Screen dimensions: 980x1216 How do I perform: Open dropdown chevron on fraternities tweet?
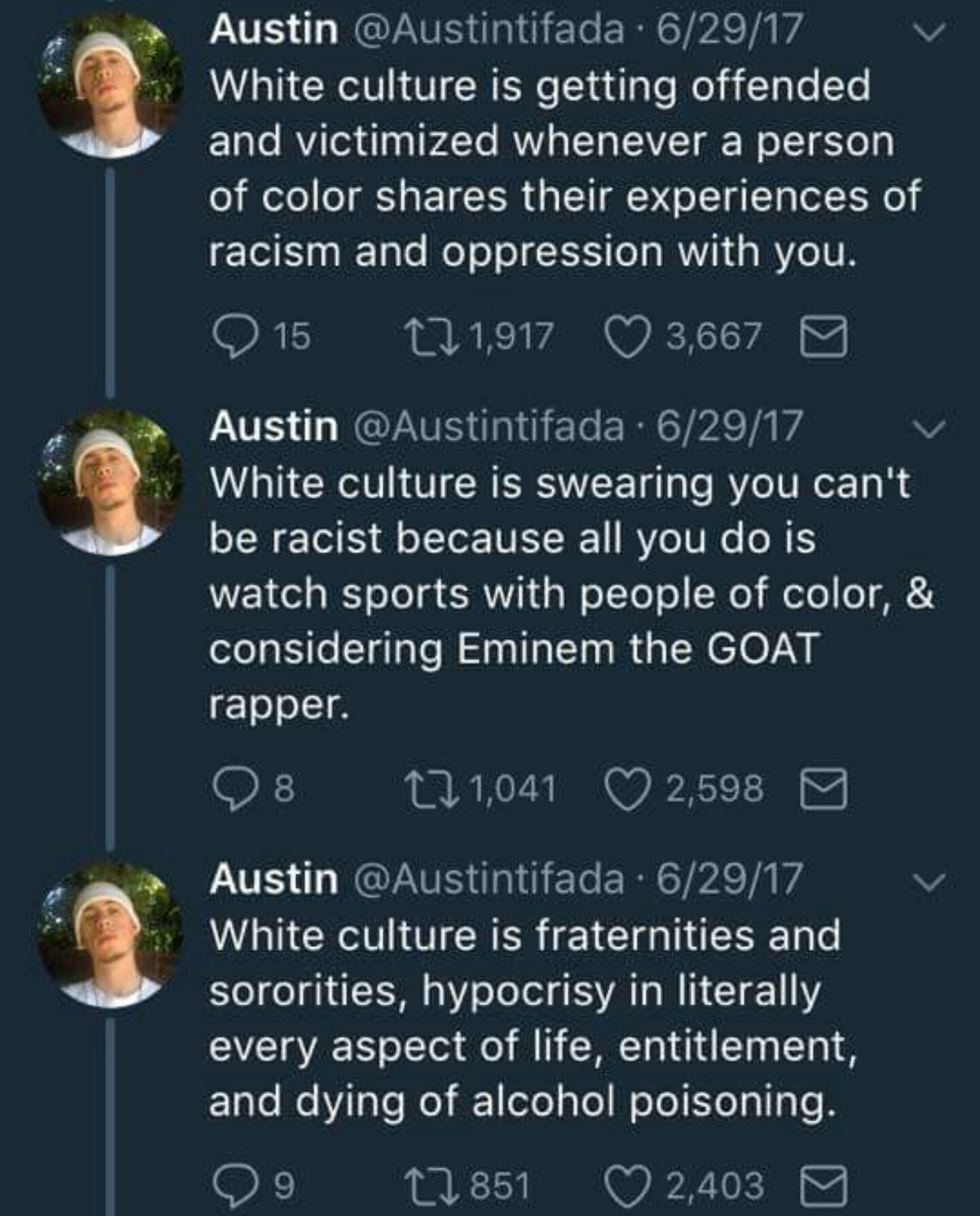pos(931,881)
